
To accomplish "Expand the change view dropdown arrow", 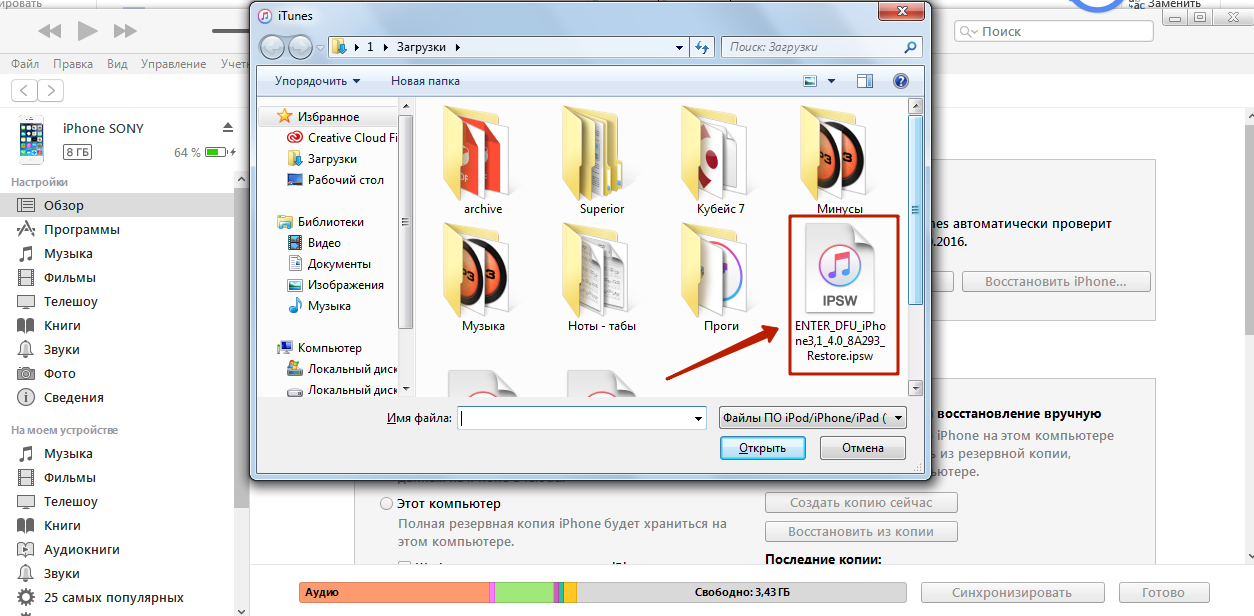I will point(830,81).
